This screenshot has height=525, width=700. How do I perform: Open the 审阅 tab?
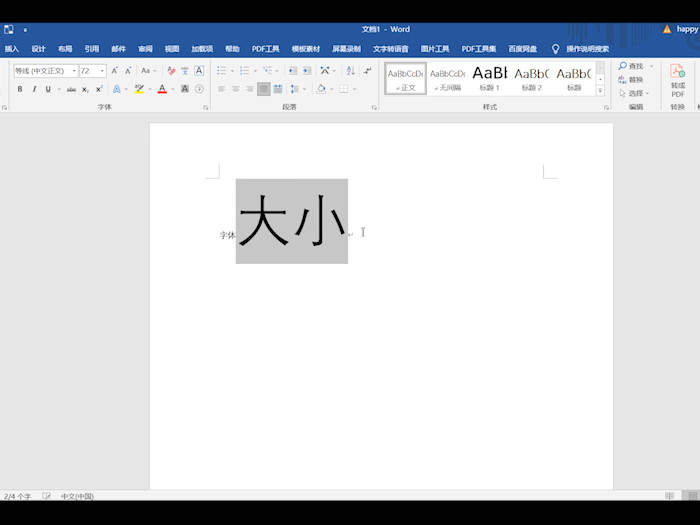[145, 49]
